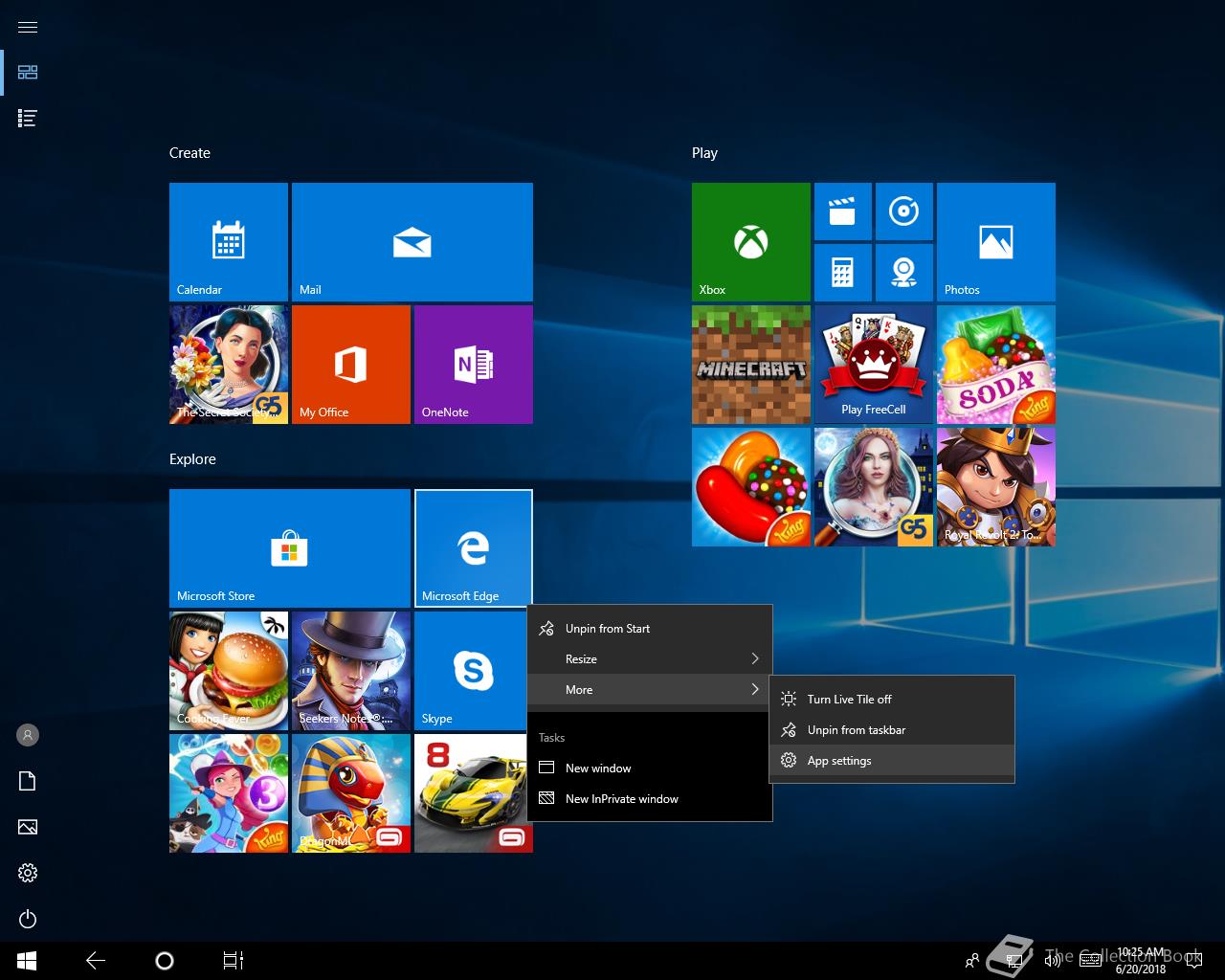This screenshot has width=1225, height=980.
Task: Open the Photos tile
Action: (996, 242)
